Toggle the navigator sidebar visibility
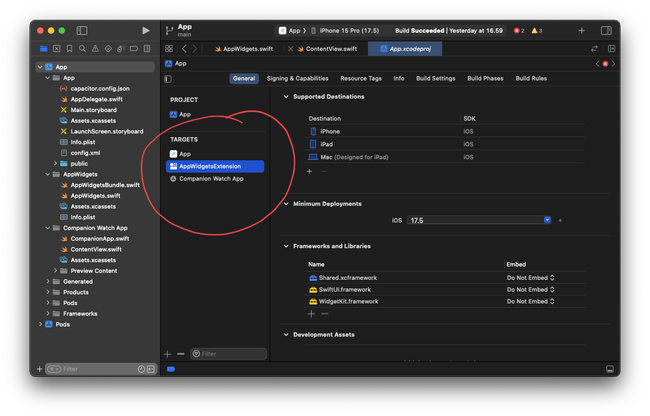The width and height of the screenshot is (650, 416). pyautogui.click(x=82, y=31)
